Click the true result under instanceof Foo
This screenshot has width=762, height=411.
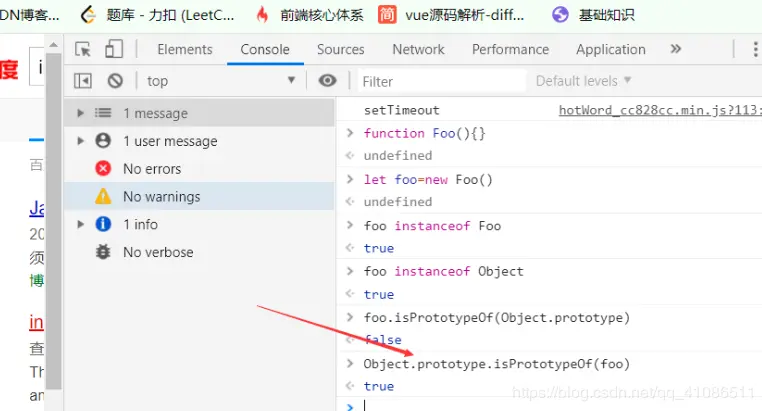(x=379, y=248)
